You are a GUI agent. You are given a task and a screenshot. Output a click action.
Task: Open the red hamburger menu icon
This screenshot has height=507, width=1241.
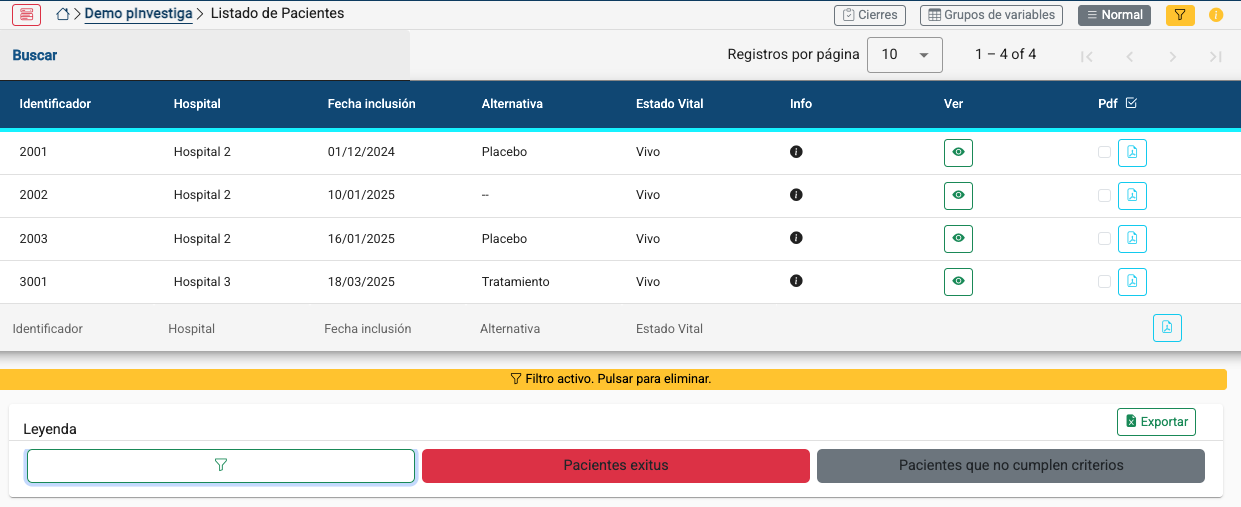click(26, 15)
